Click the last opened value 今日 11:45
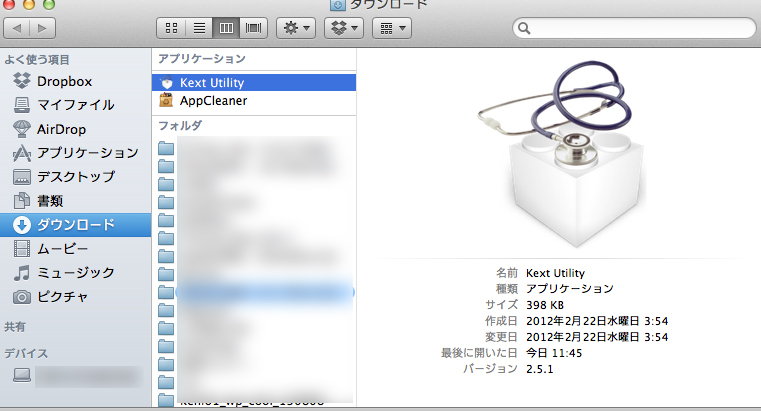The height and width of the screenshot is (411, 761). [x=554, y=353]
